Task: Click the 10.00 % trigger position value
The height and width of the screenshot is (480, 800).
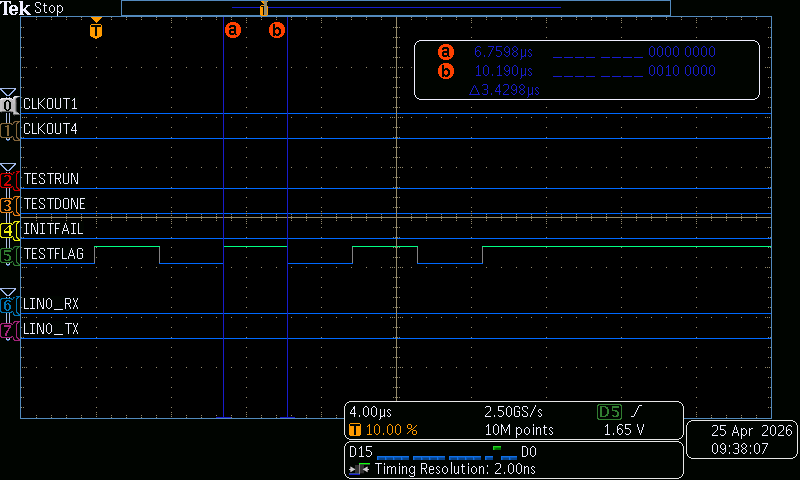Action: tap(391, 430)
